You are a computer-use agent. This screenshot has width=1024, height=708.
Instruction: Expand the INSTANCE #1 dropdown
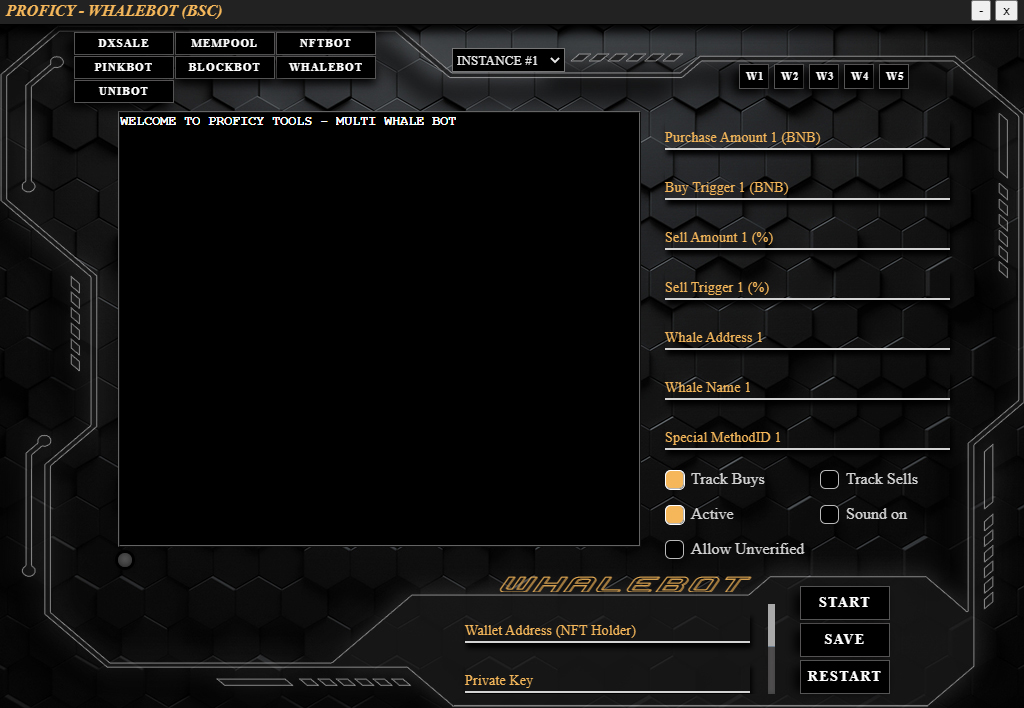coord(507,61)
